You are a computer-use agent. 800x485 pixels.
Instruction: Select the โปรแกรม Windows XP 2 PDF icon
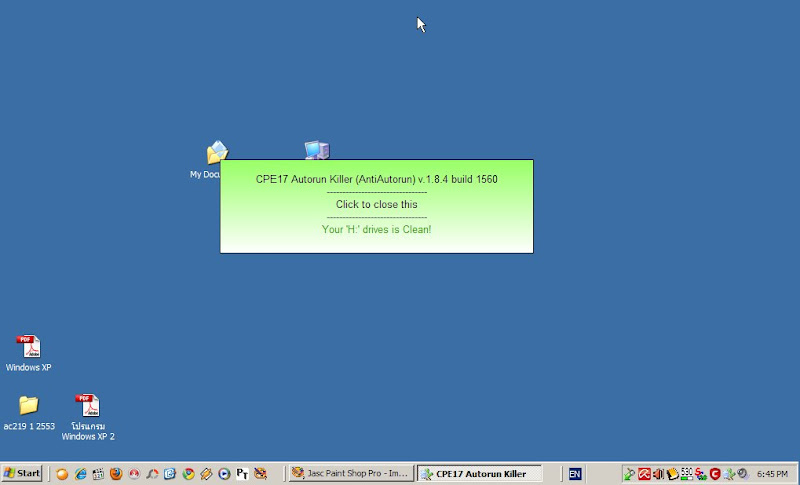tap(88, 417)
